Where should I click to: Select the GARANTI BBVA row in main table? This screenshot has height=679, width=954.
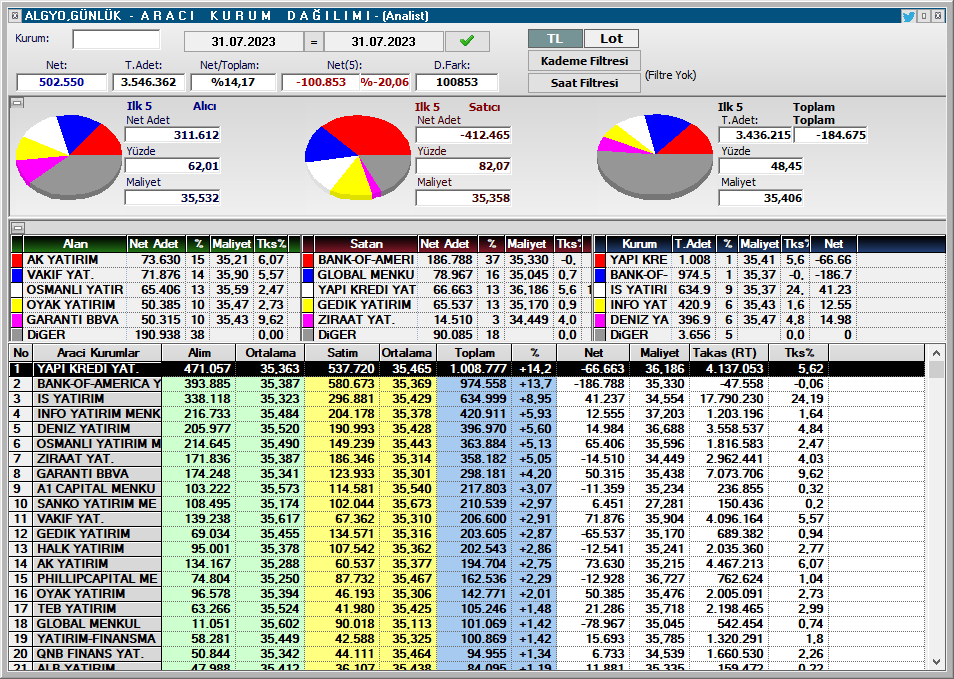tap(467, 473)
